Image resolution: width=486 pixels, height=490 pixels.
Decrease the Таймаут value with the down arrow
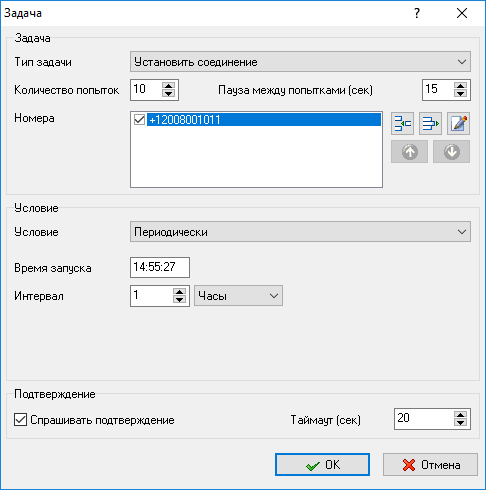pos(461,423)
